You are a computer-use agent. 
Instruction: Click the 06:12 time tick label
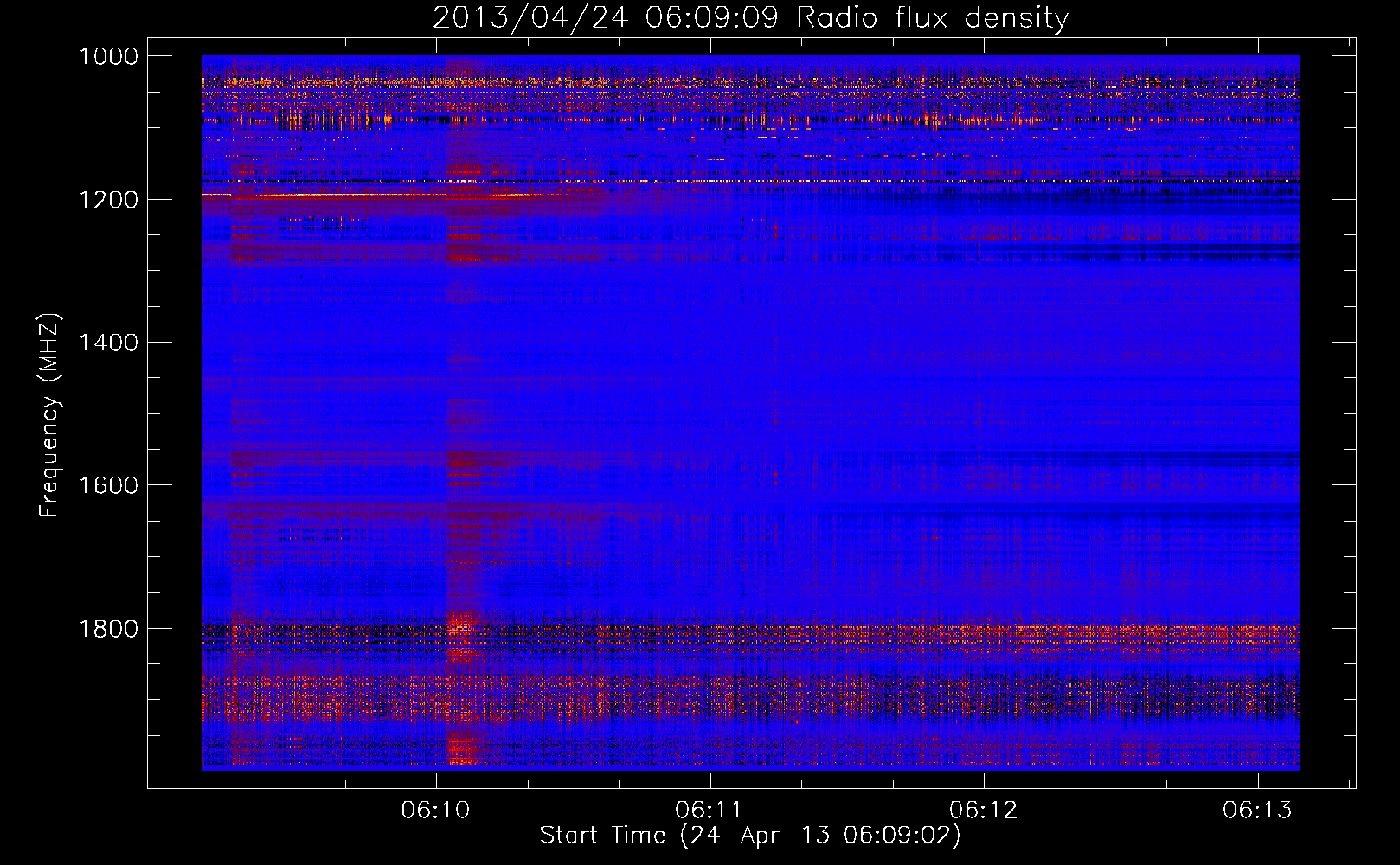coord(983,810)
